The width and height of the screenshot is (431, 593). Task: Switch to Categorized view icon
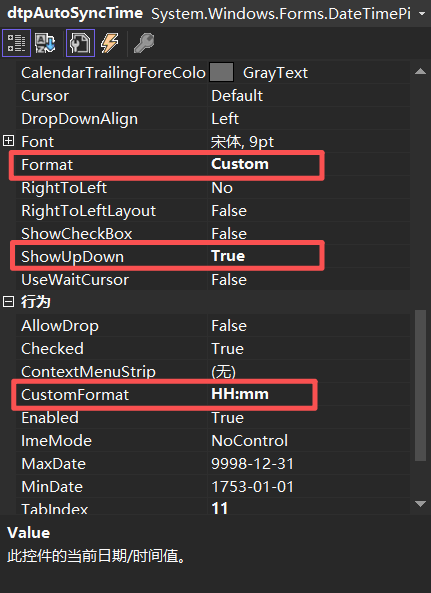click(x=16, y=43)
